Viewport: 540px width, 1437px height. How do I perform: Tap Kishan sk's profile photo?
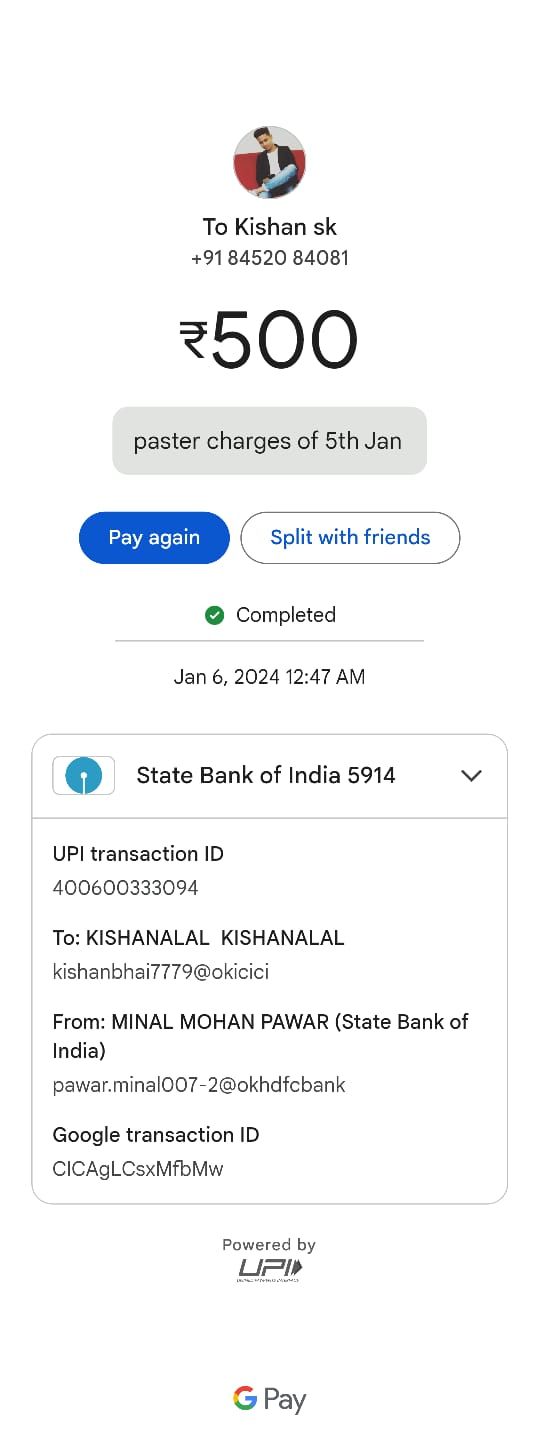click(269, 162)
